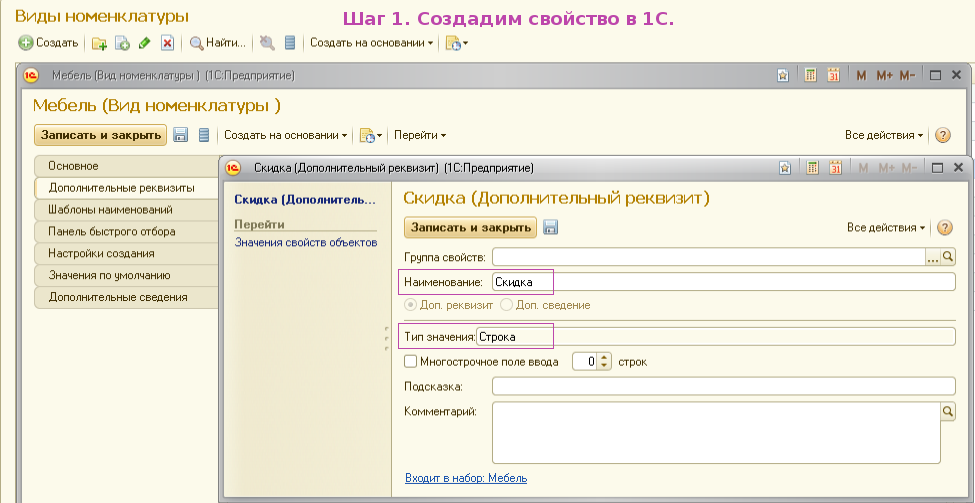Click help icon in Скидка dialog

coord(942,228)
